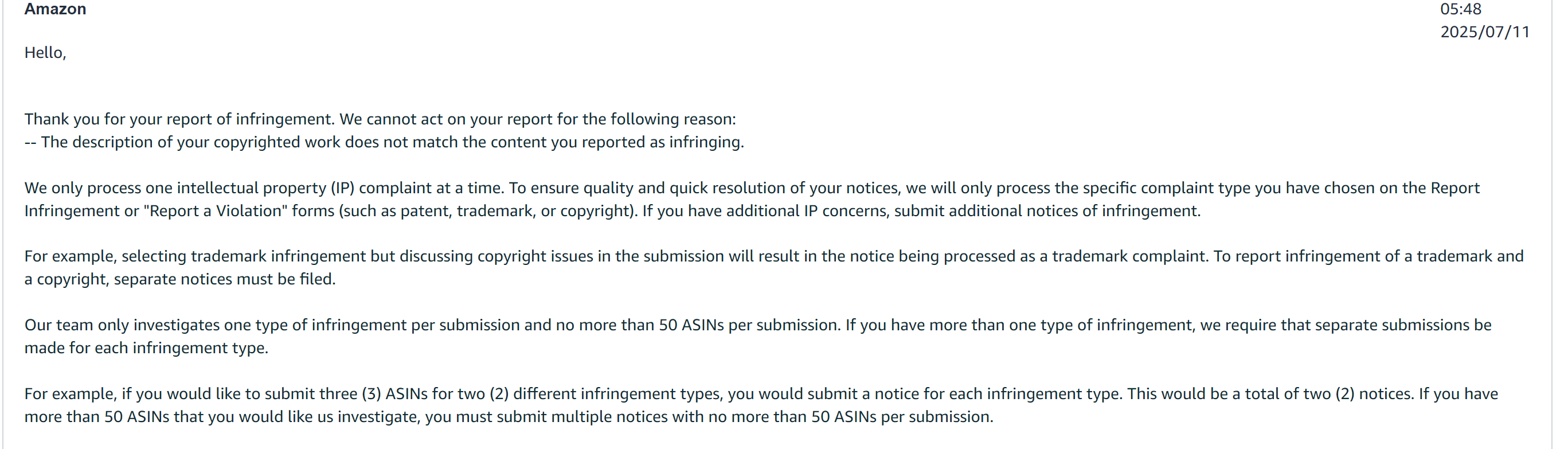Click the 05:48 message timestamp
Screen dimensions: 1568x449
[x=1460, y=9]
